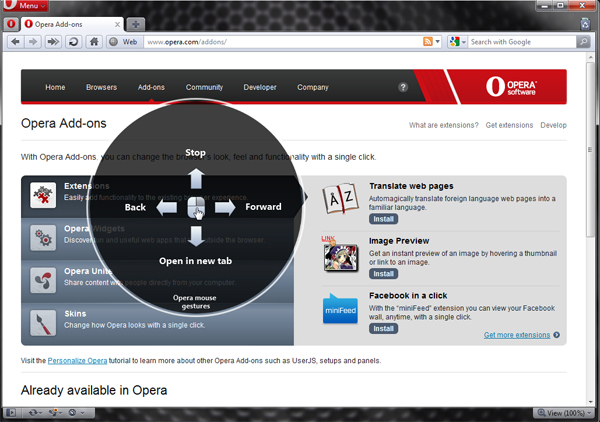
Task: Select the Skins category heading
Action: (75, 314)
